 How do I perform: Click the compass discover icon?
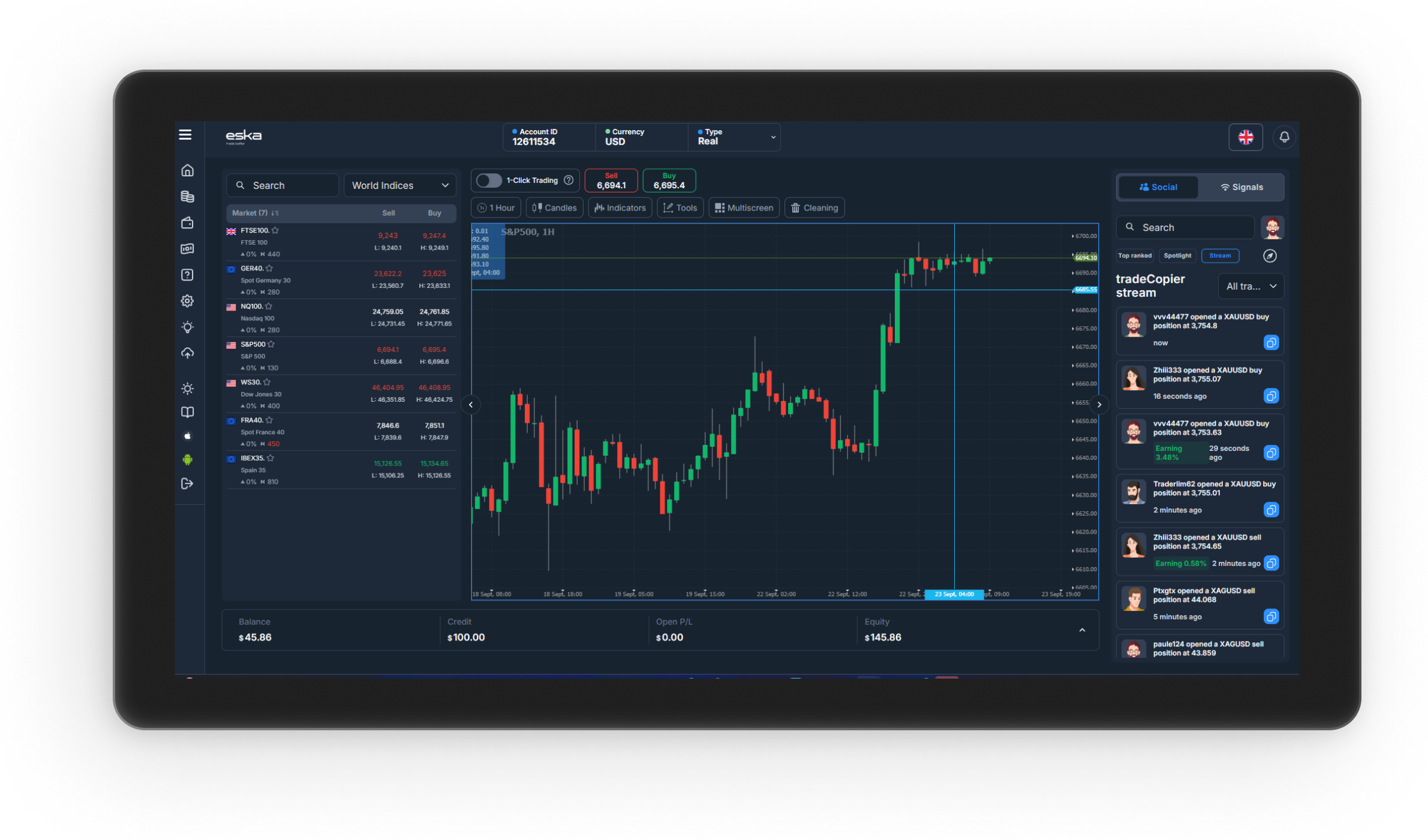(1270, 256)
